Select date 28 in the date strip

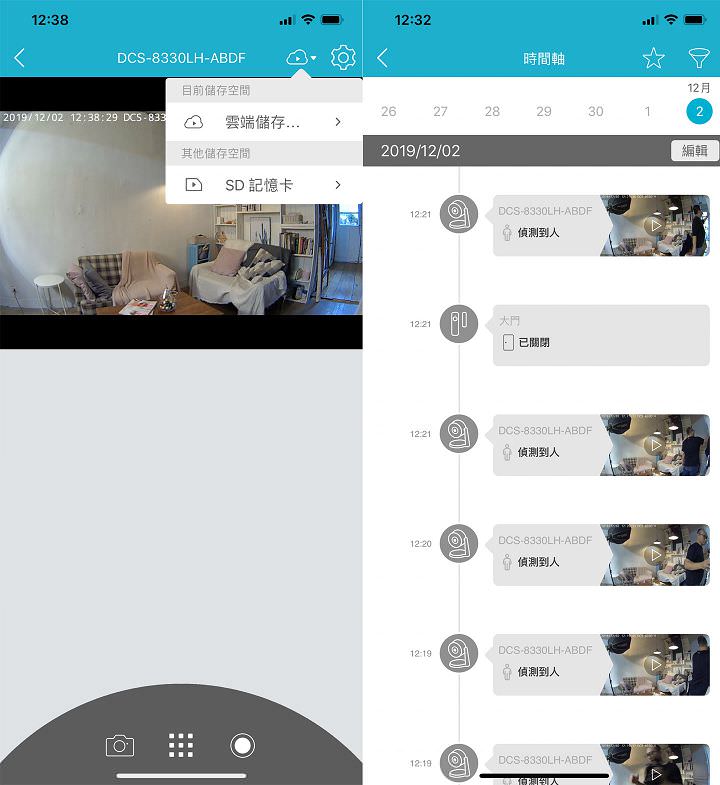pyautogui.click(x=492, y=111)
